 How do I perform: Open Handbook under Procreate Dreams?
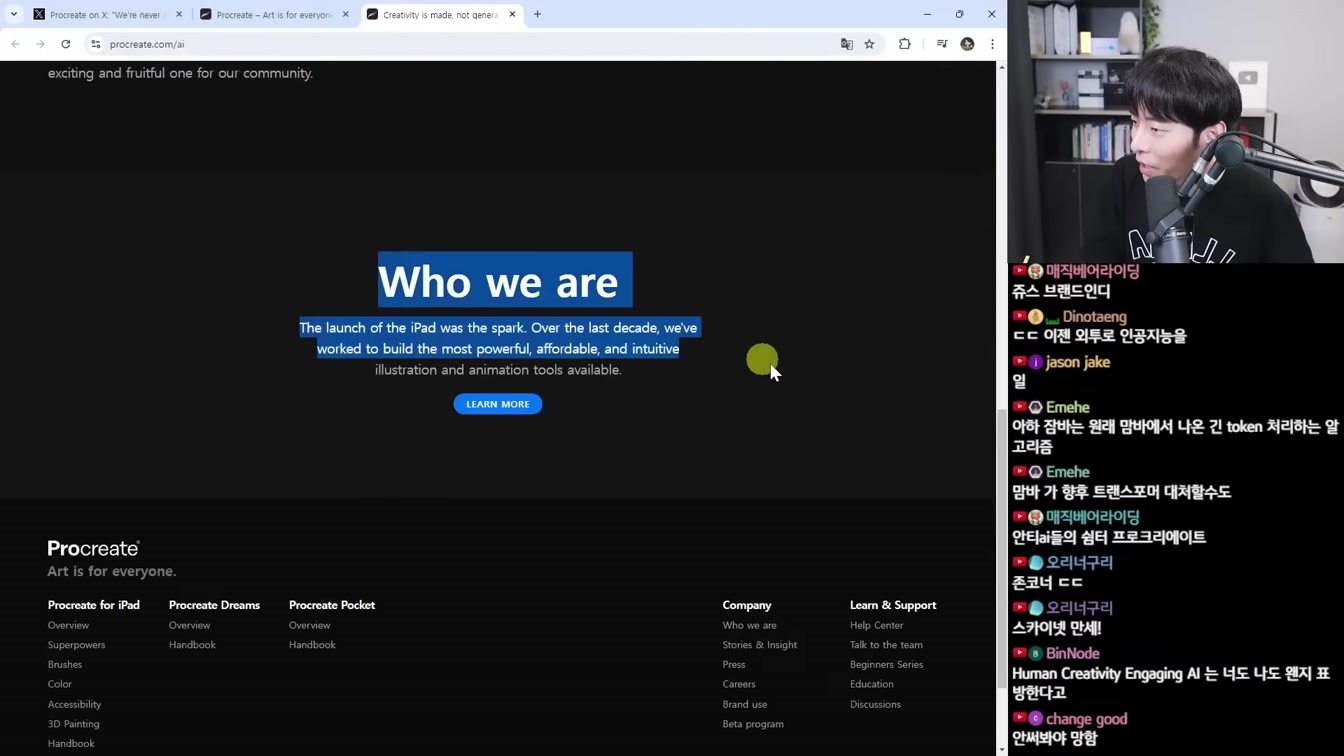click(x=192, y=645)
